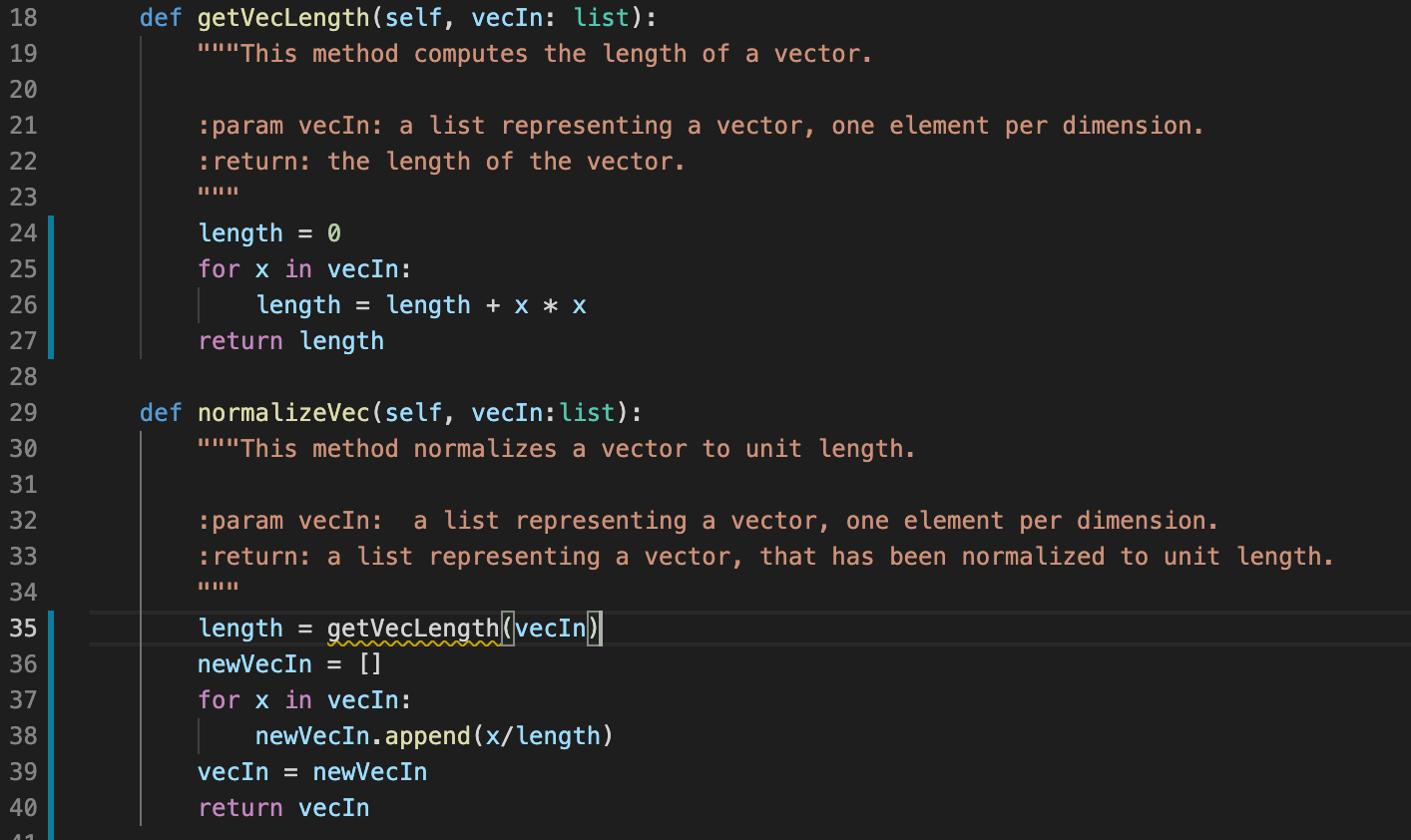Click line number 18 in the gutter
This screenshot has height=840, width=1411.
point(24,17)
